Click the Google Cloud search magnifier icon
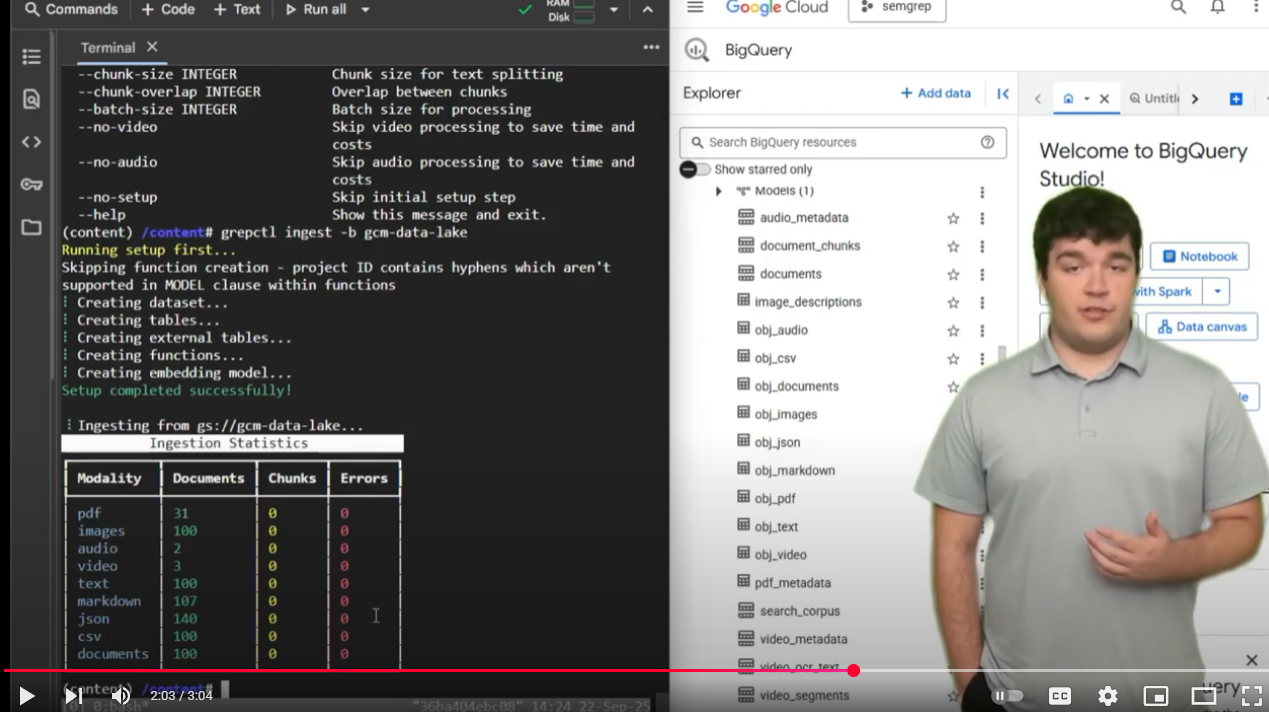The height and width of the screenshot is (712, 1269). click(x=1178, y=7)
